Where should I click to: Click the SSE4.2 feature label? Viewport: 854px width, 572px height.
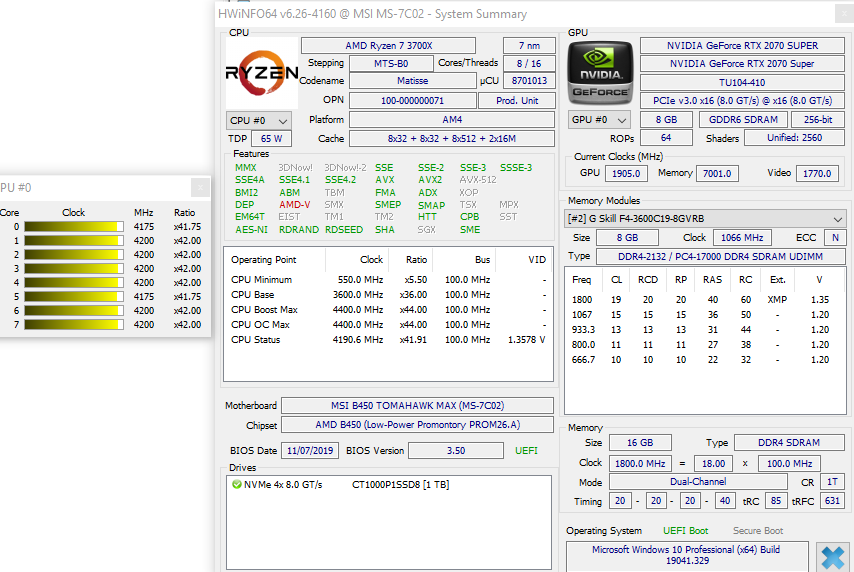[340, 180]
